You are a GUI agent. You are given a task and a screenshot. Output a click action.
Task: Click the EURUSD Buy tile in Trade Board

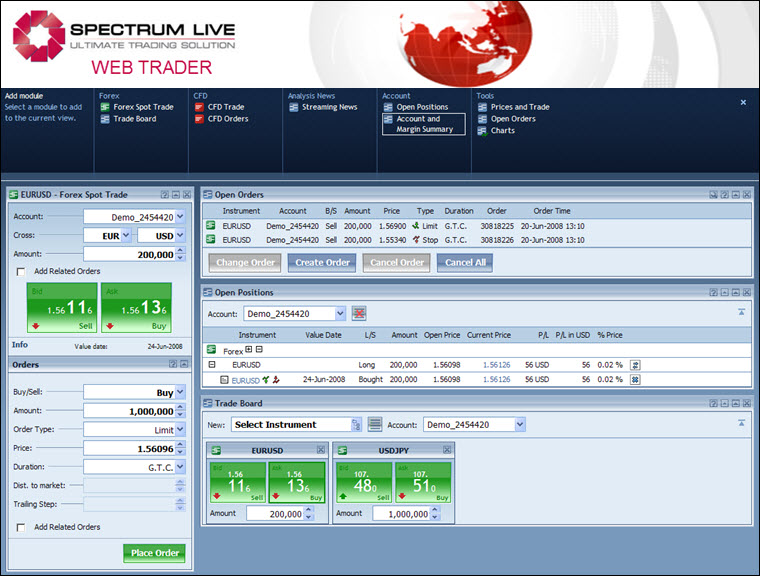pos(297,482)
